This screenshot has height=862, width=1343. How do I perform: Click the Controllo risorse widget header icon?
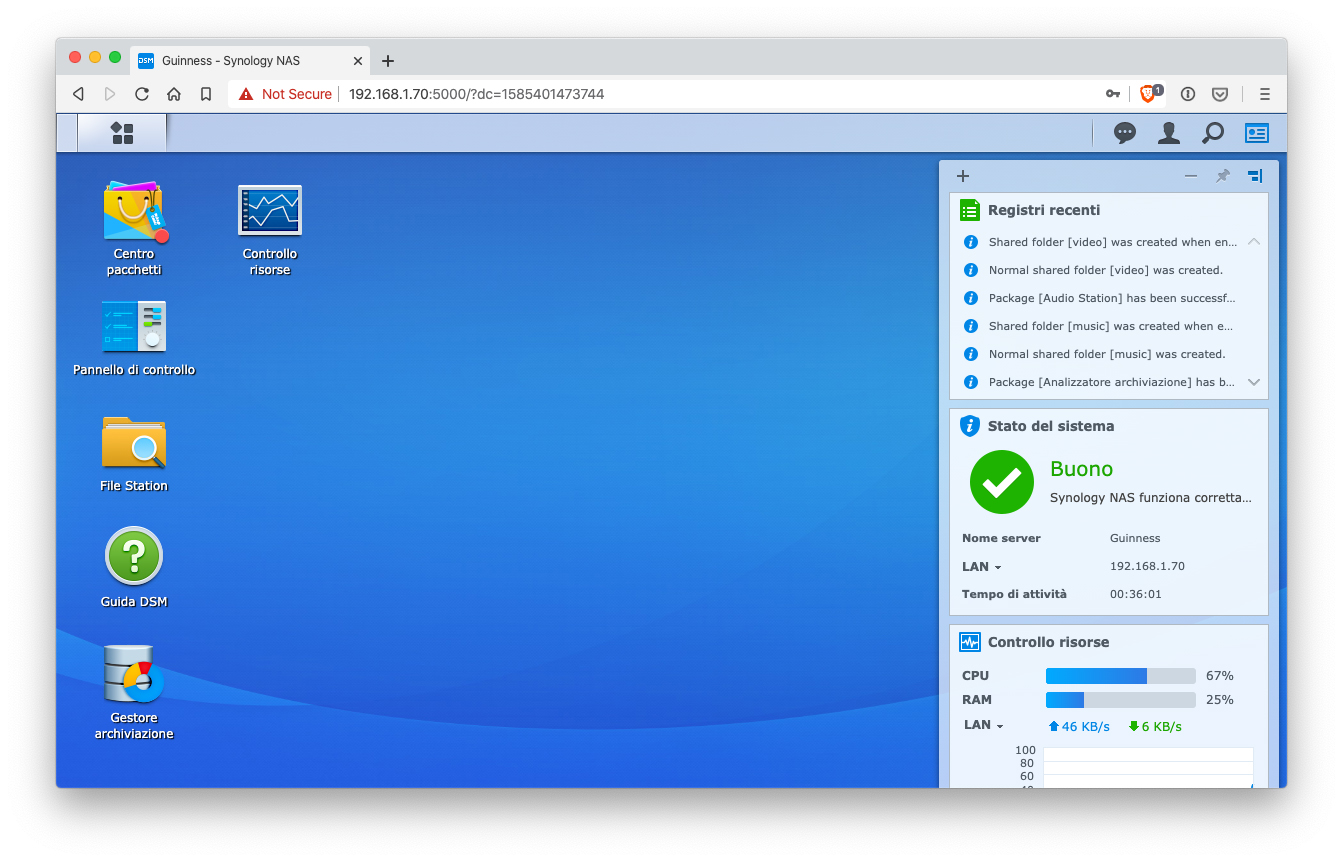point(970,642)
